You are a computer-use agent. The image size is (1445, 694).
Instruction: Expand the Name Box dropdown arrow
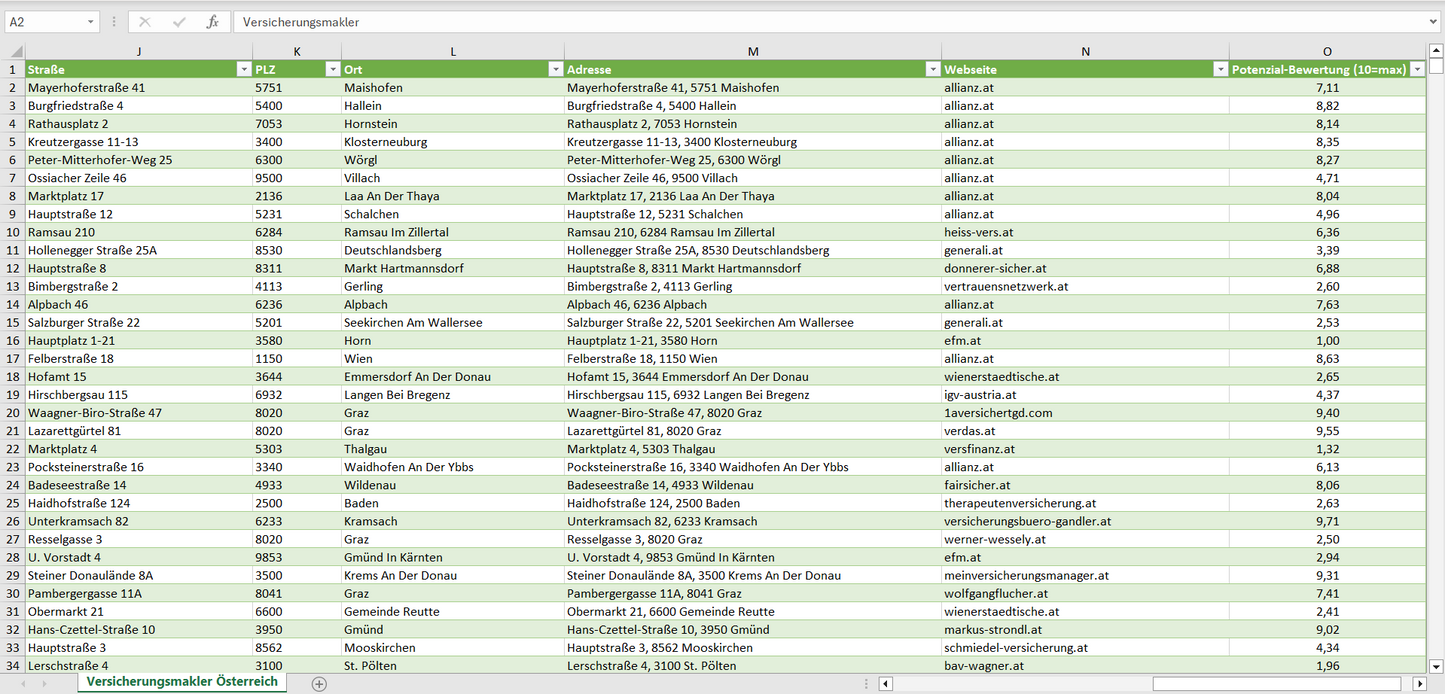[90, 22]
